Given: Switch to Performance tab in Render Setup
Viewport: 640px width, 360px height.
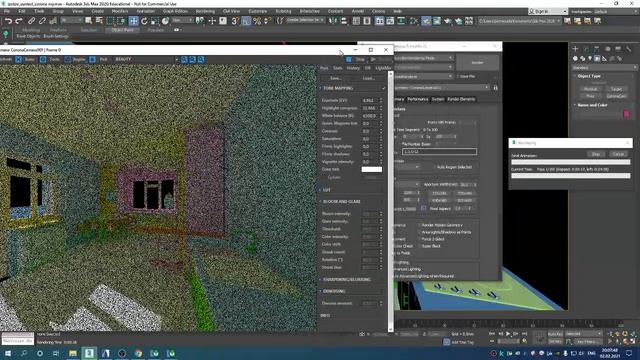Looking at the screenshot, I should click(x=418, y=99).
